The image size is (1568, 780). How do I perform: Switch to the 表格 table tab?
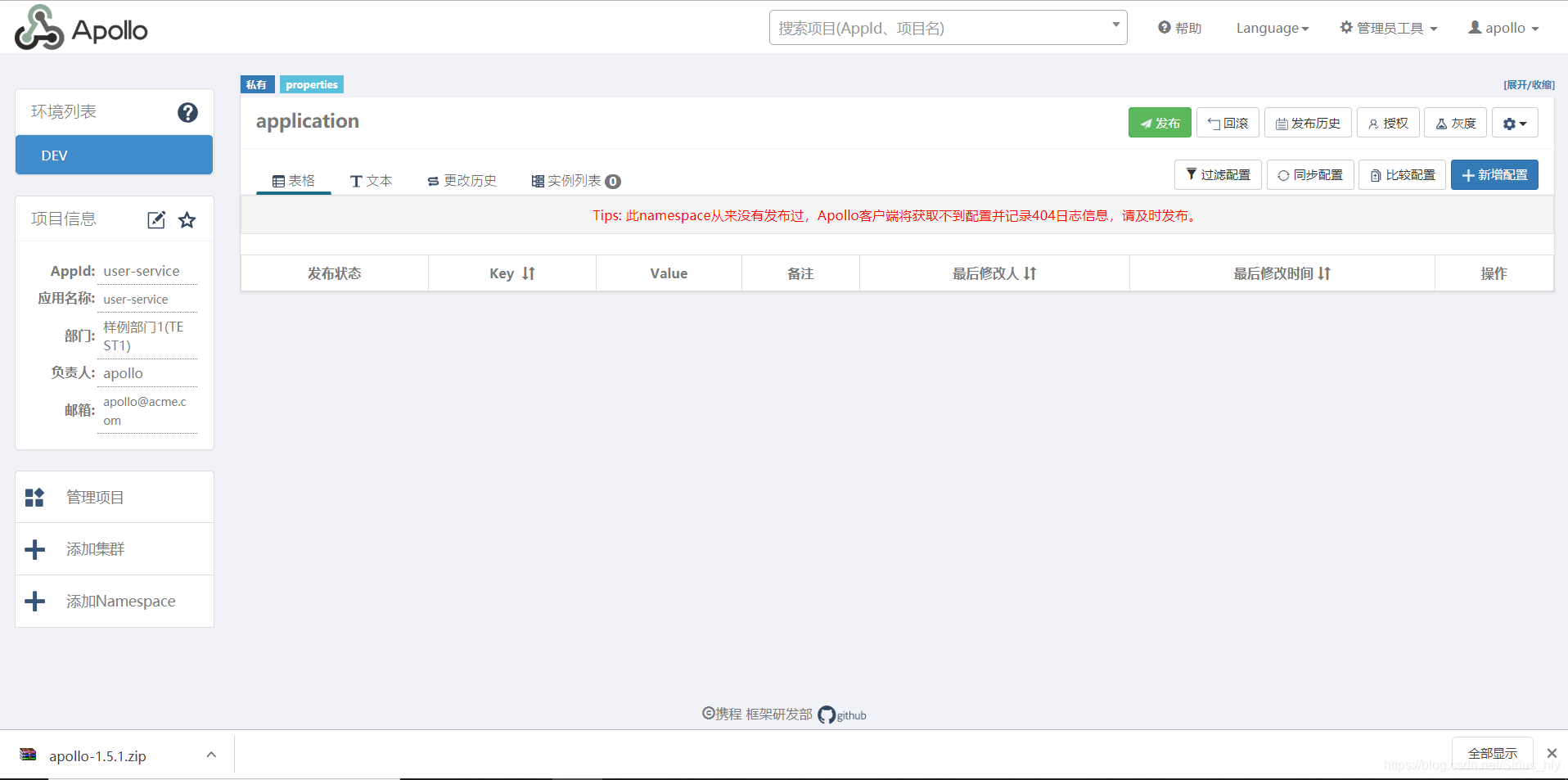294,181
